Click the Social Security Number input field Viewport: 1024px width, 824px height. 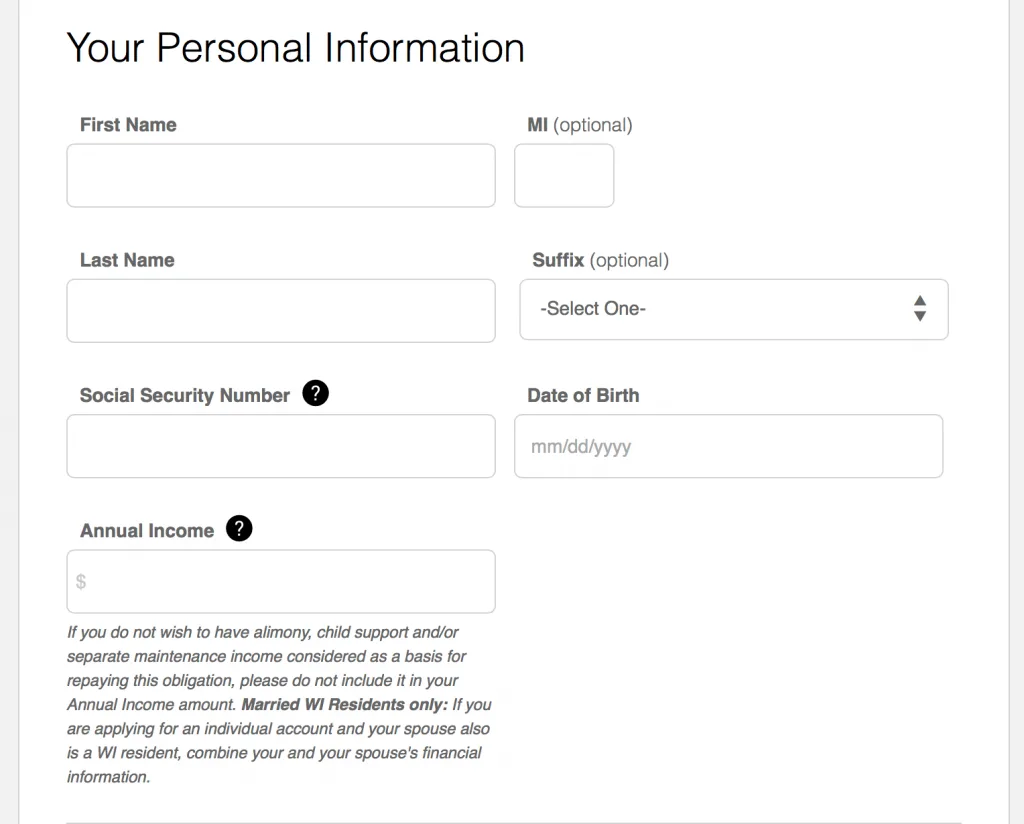(x=280, y=446)
